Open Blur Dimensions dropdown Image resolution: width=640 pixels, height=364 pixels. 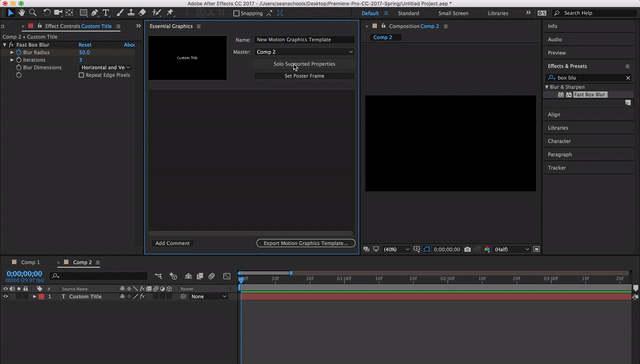(x=106, y=67)
